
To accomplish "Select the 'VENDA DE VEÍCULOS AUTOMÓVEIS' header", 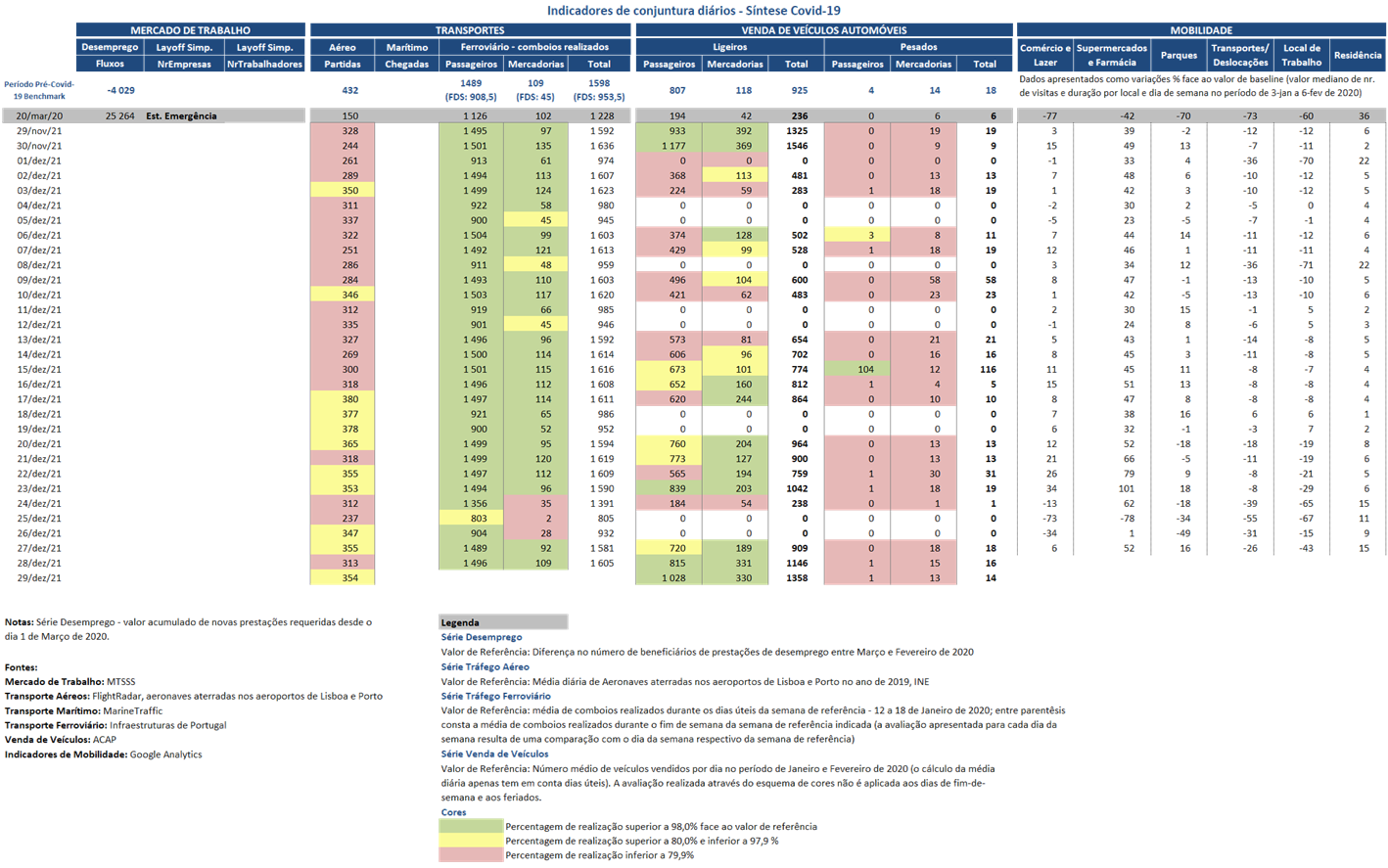I will pos(824,30).
